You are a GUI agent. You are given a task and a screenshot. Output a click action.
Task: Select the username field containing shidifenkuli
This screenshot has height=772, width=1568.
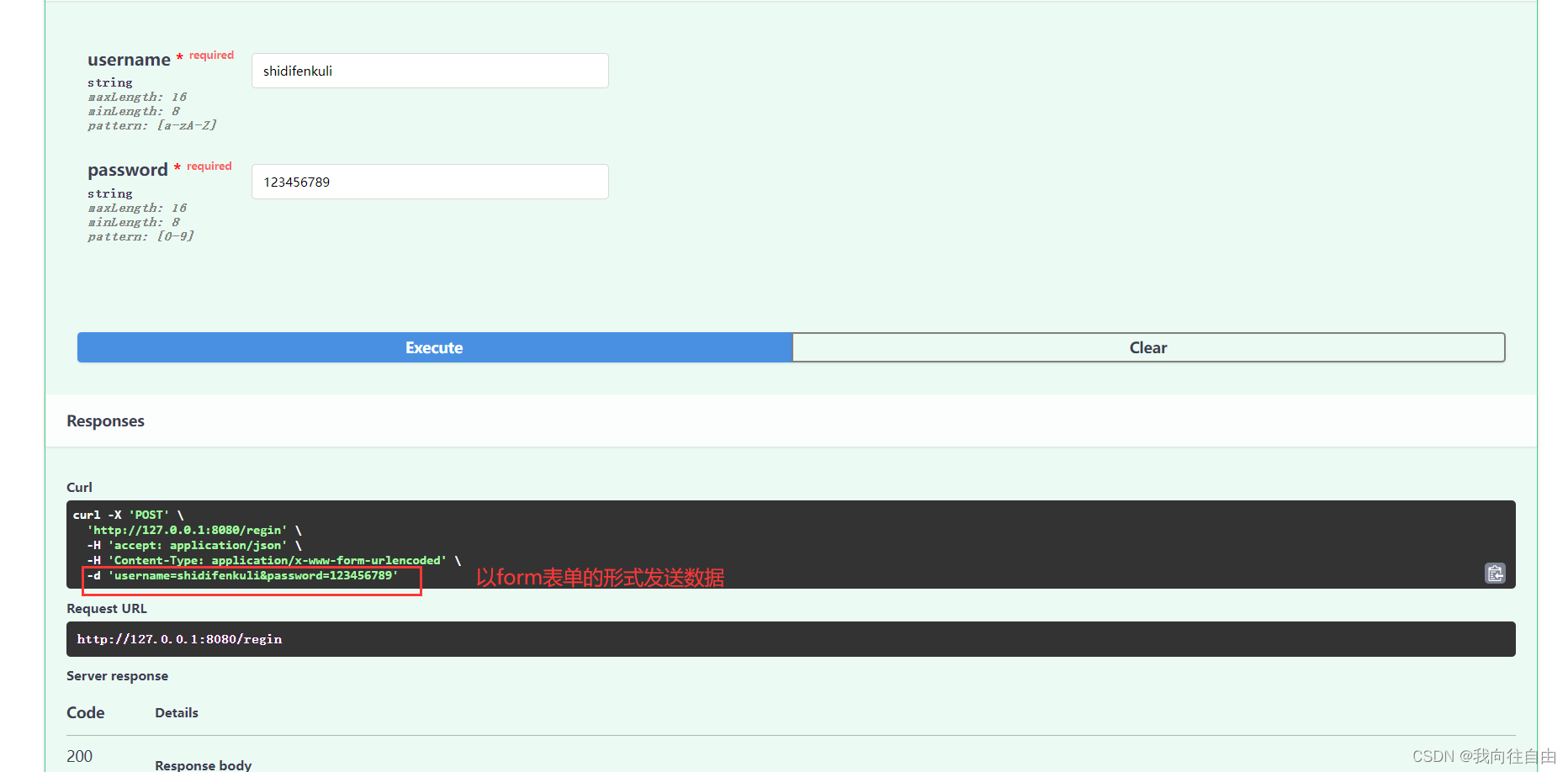429,71
